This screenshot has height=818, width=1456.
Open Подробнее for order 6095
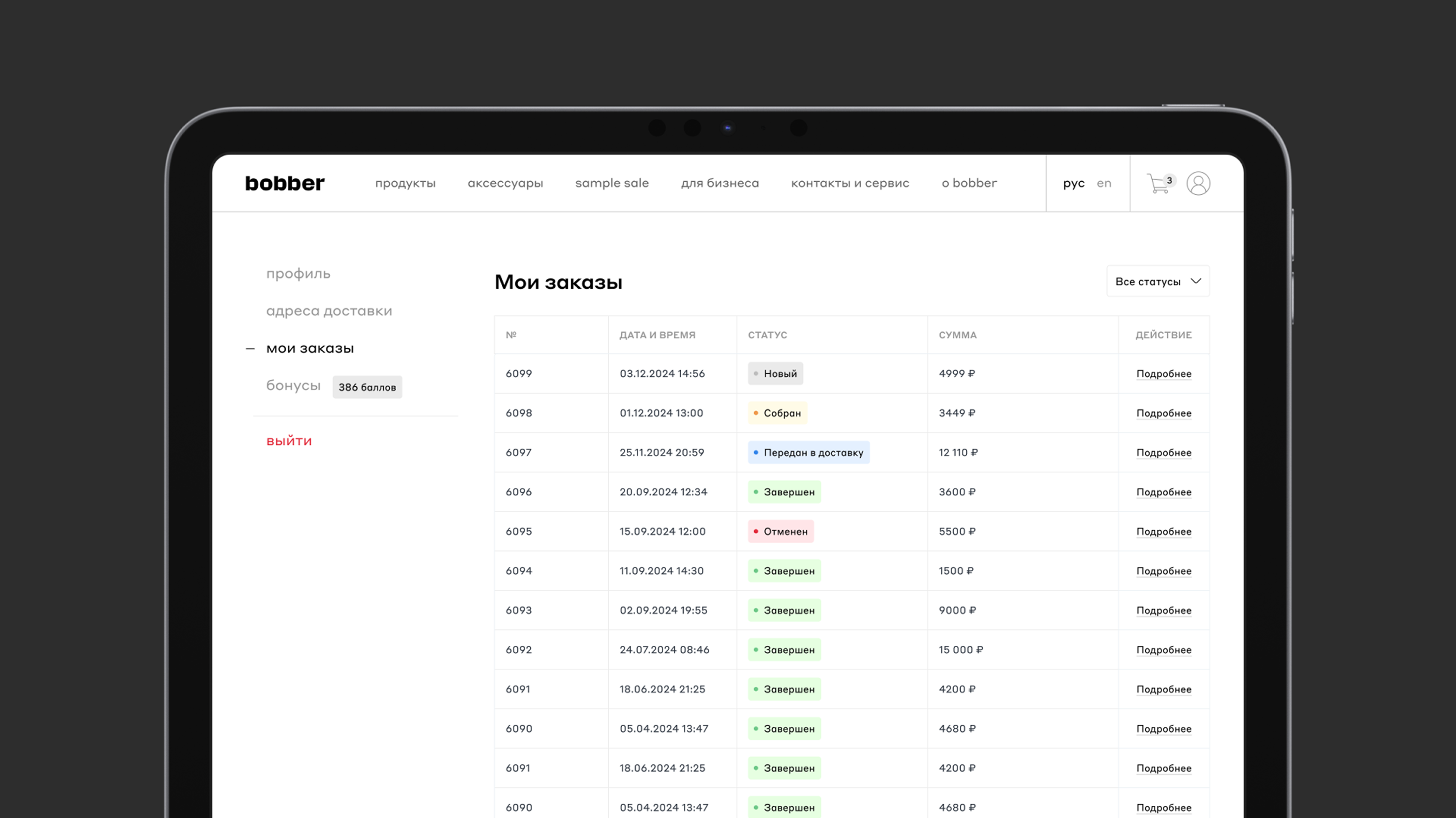(1164, 531)
